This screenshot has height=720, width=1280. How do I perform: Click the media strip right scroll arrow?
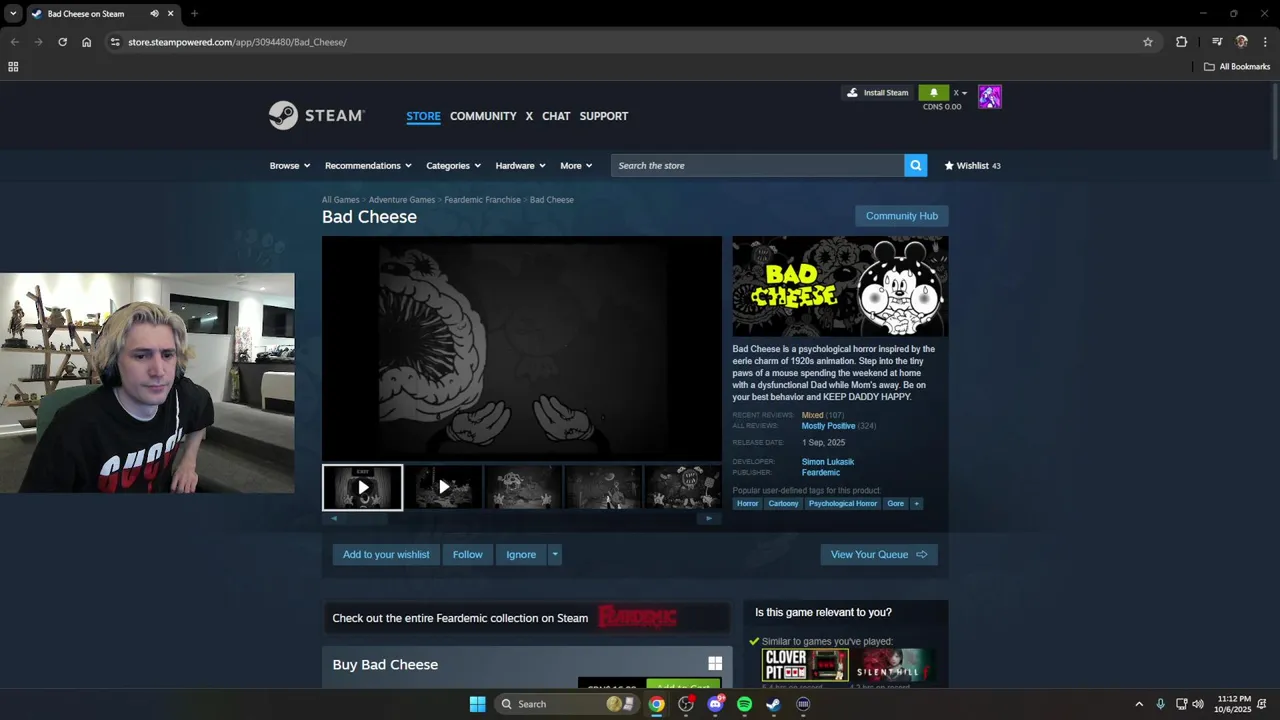(x=709, y=518)
